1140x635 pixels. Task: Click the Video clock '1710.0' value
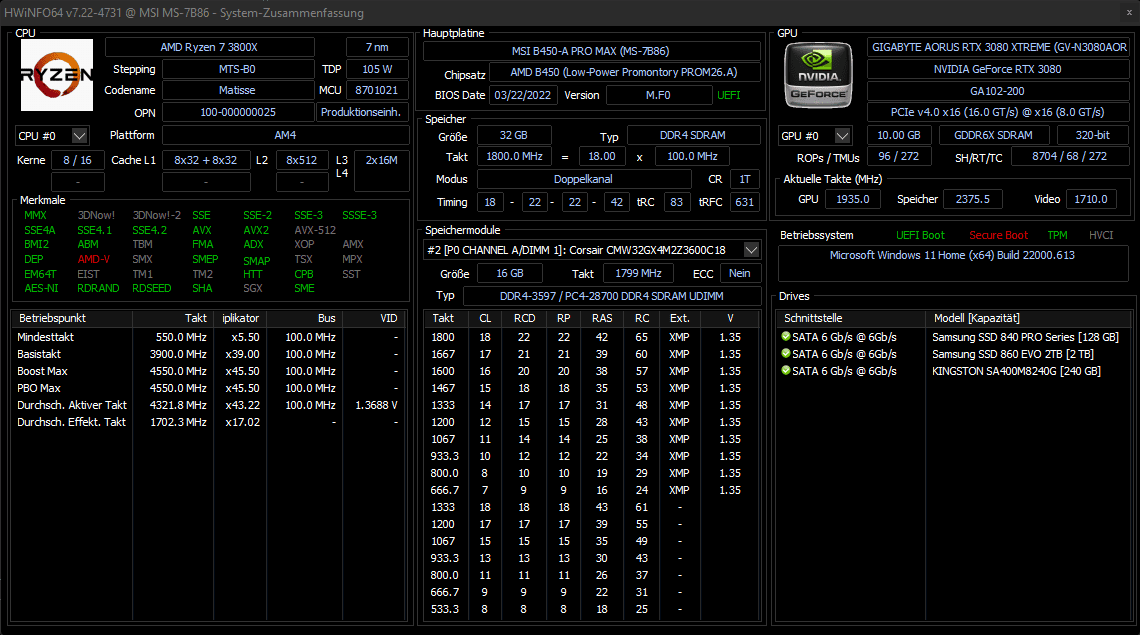coord(1091,199)
